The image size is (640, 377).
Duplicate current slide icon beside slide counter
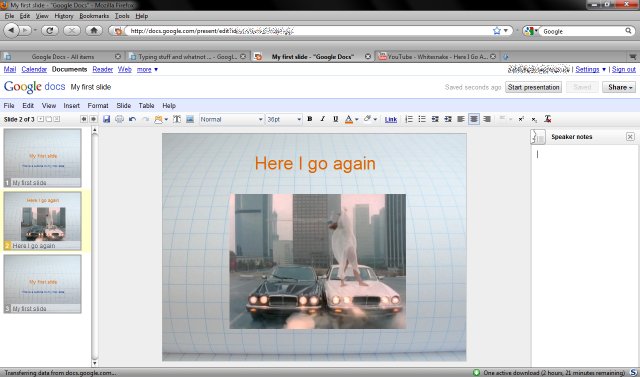[49, 119]
